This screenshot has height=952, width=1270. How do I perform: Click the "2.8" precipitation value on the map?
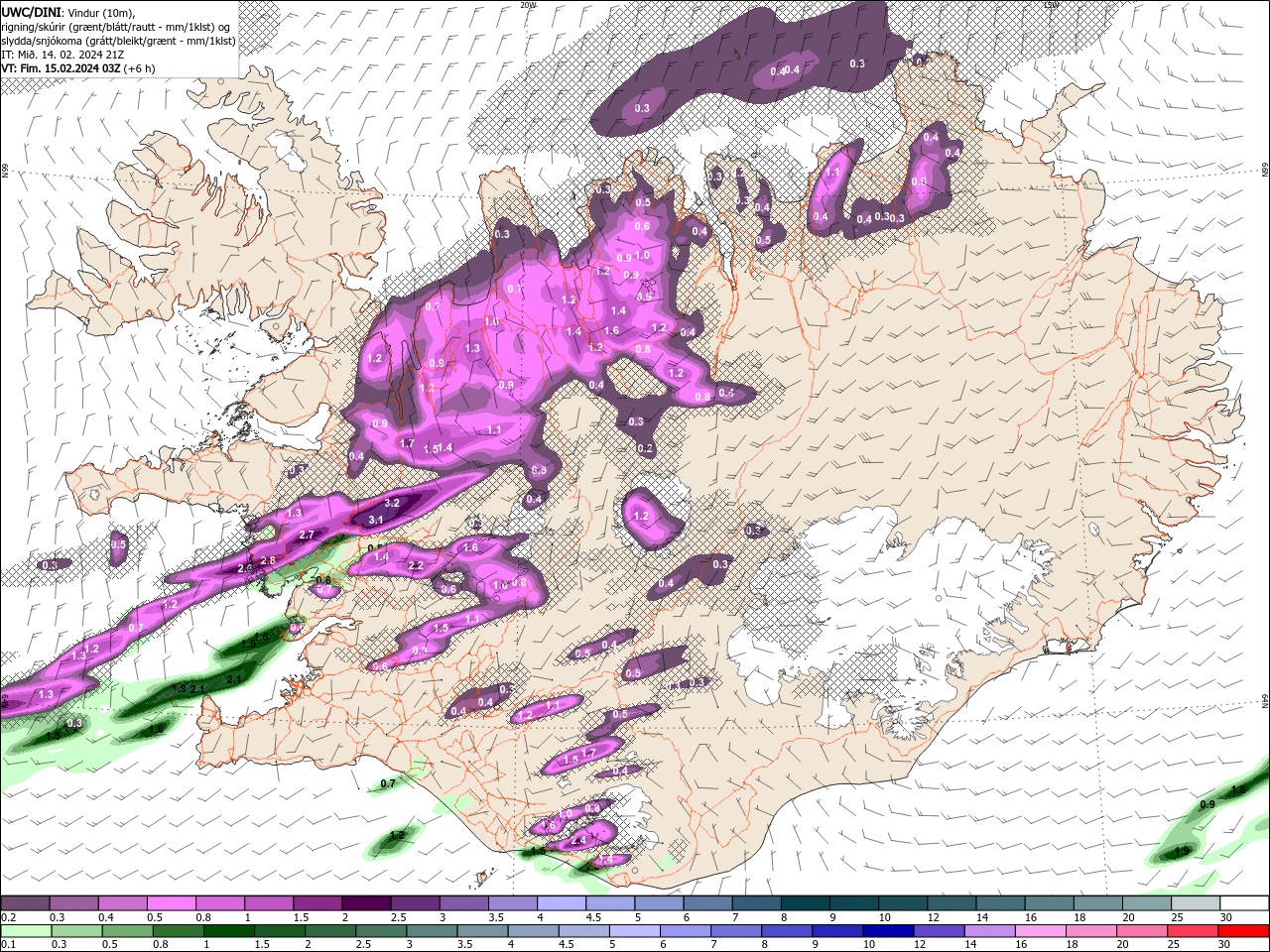268,560
